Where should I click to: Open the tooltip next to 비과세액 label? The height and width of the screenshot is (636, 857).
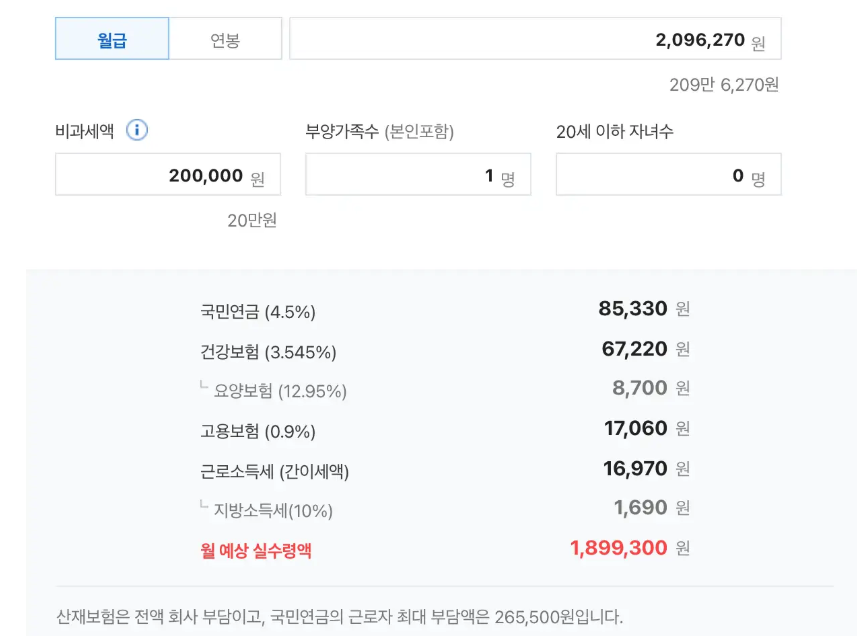[138, 130]
